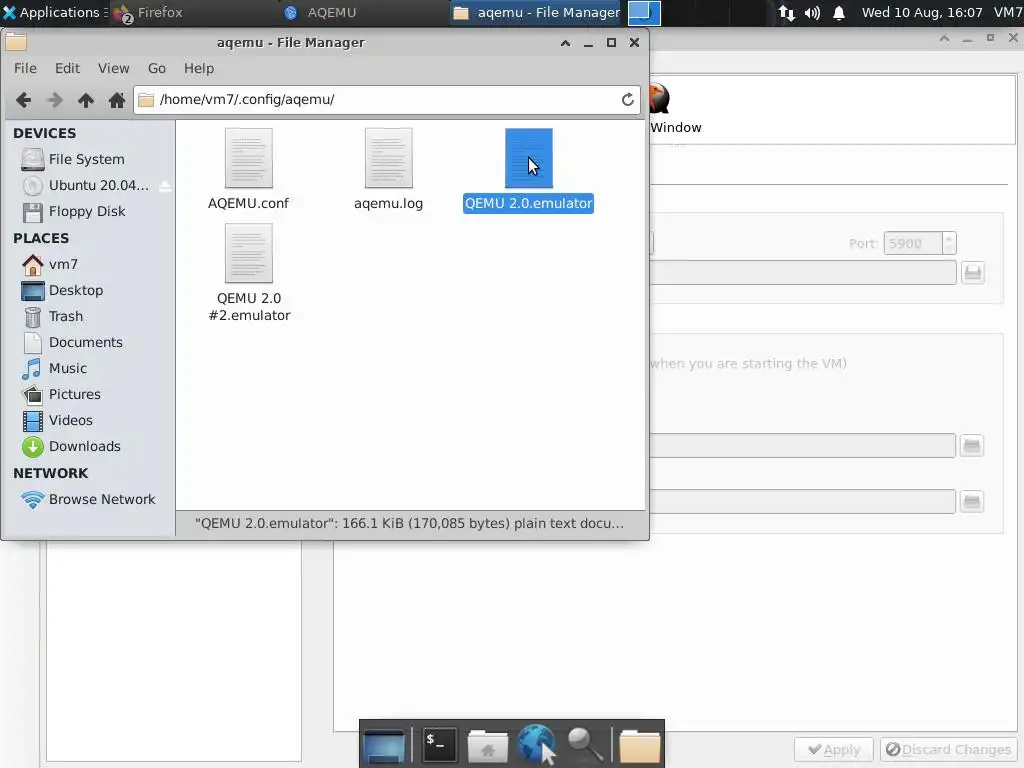Image resolution: width=1024 pixels, height=768 pixels.
Task: Click the NETWORK sidebar heading
Action: pyautogui.click(x=50, y=473)
